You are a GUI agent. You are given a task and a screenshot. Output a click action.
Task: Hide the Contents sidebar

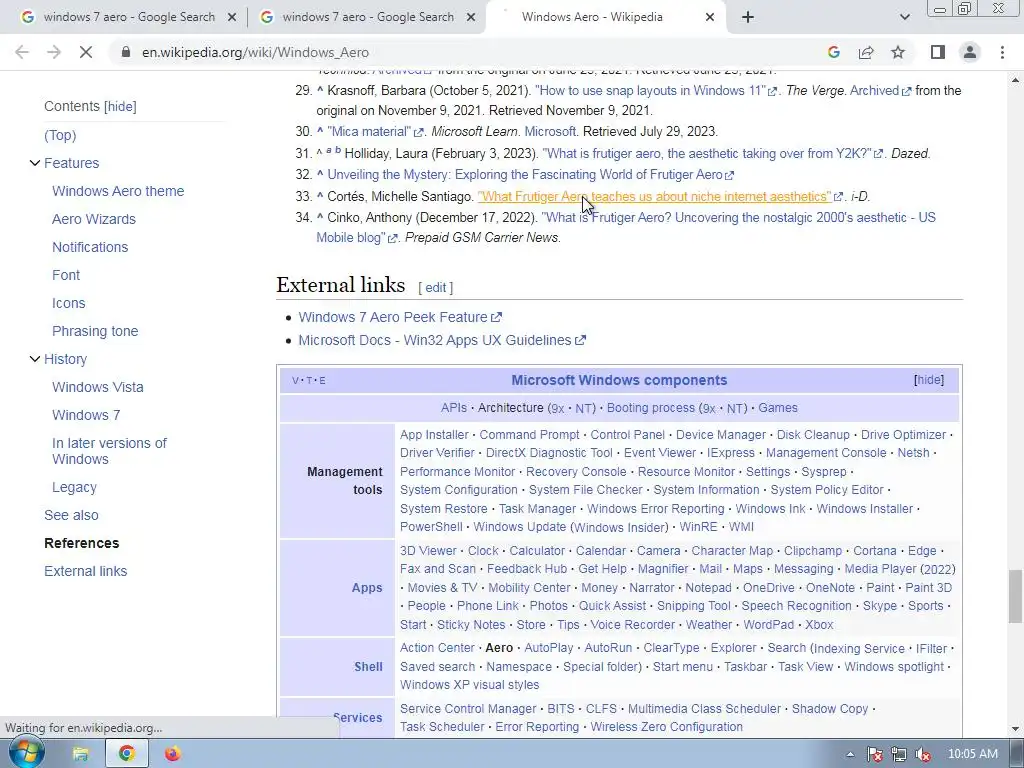[x=121, y=106]
